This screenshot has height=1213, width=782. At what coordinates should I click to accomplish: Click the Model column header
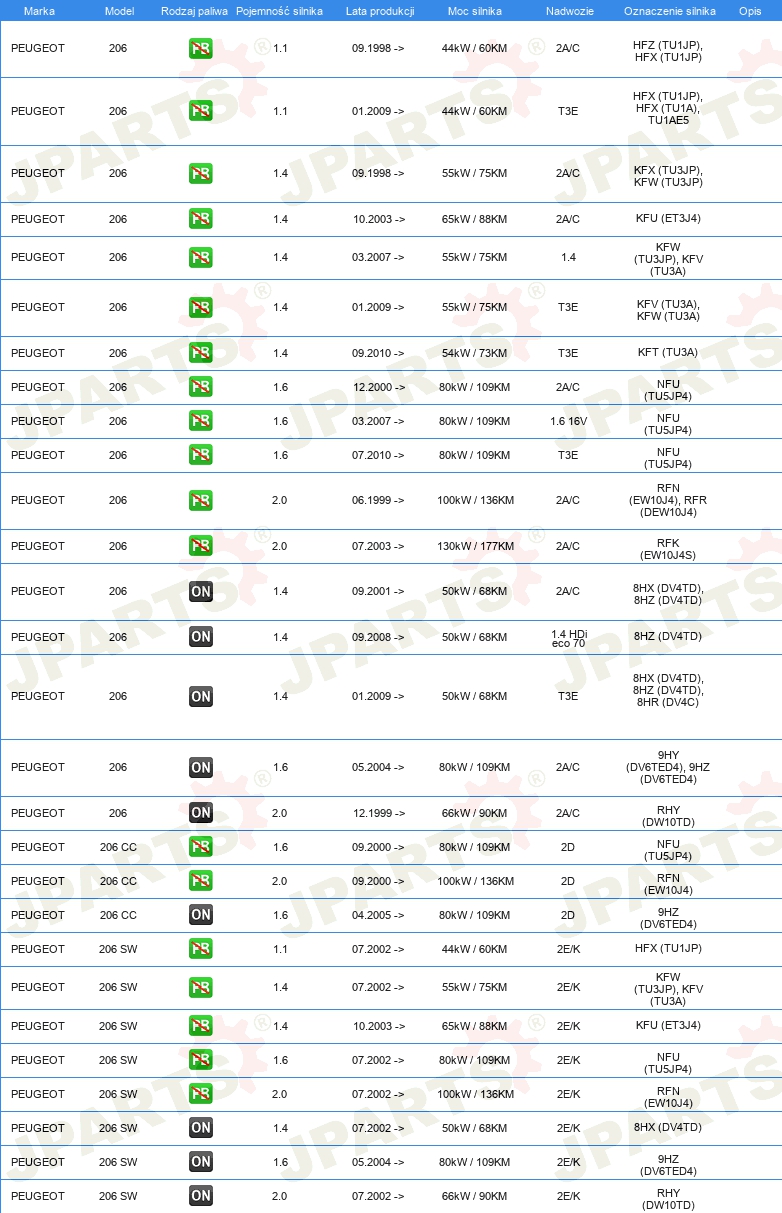[119, 10]
